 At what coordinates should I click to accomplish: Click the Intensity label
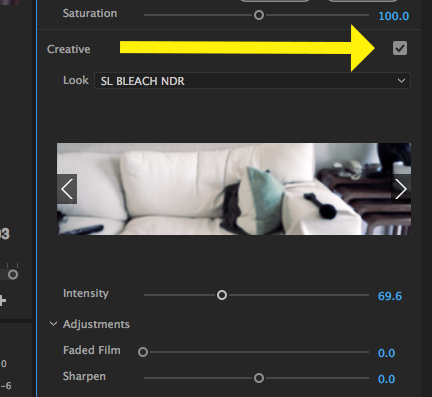click(x=86, y=293)
